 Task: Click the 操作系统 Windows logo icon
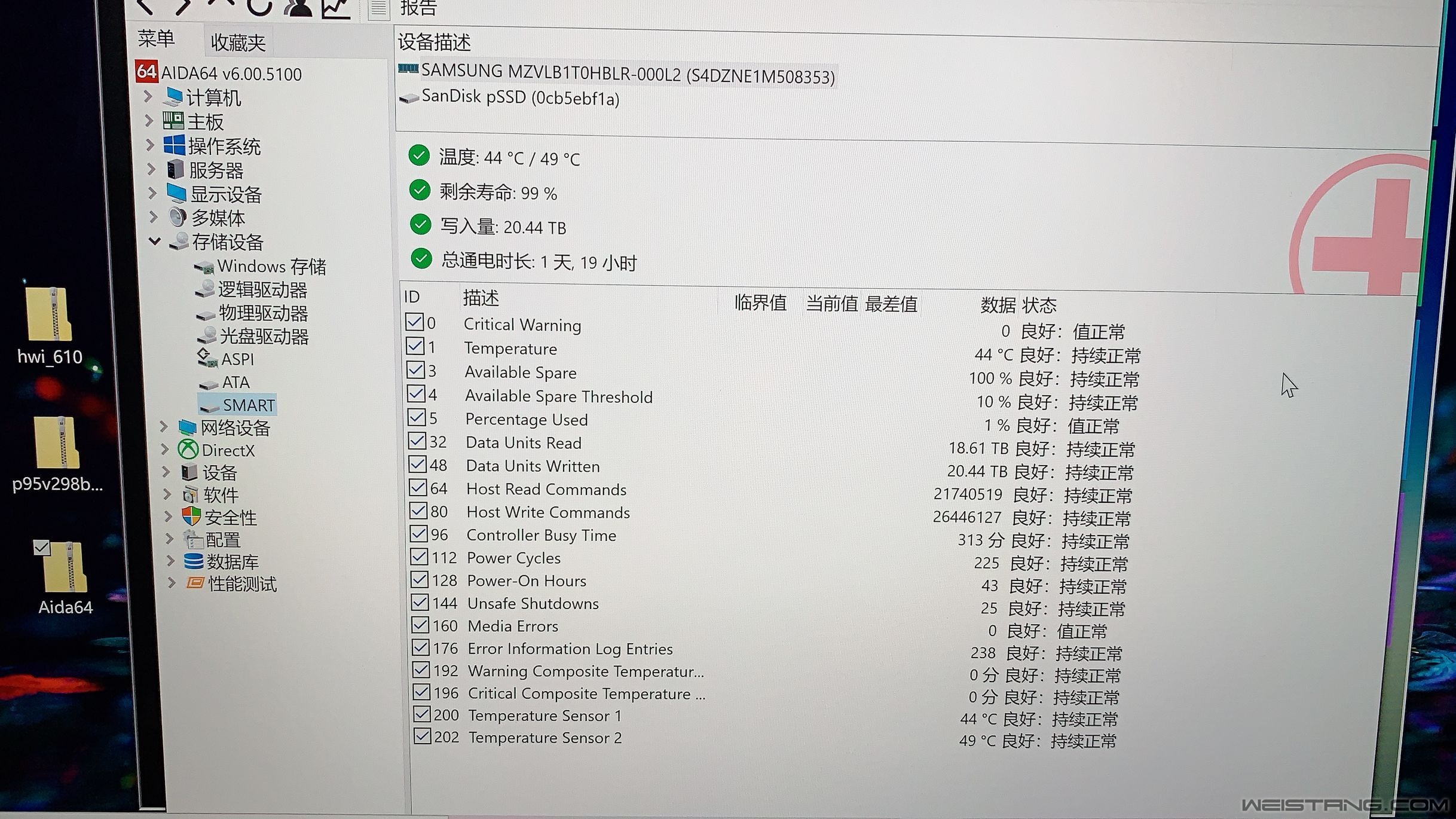[x=174, y=145]
